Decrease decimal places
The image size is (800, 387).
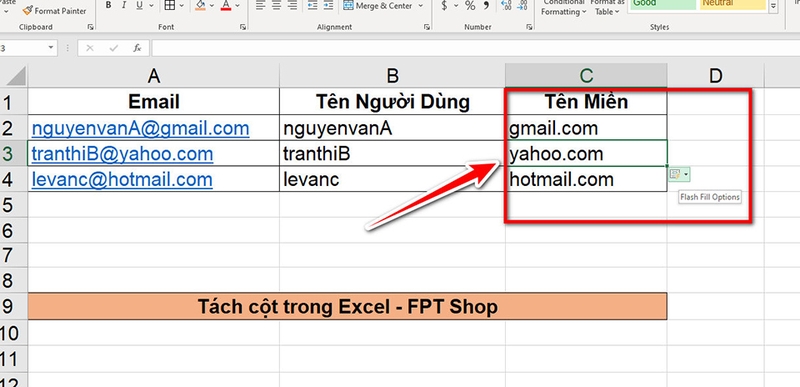[x=522, y=6]
